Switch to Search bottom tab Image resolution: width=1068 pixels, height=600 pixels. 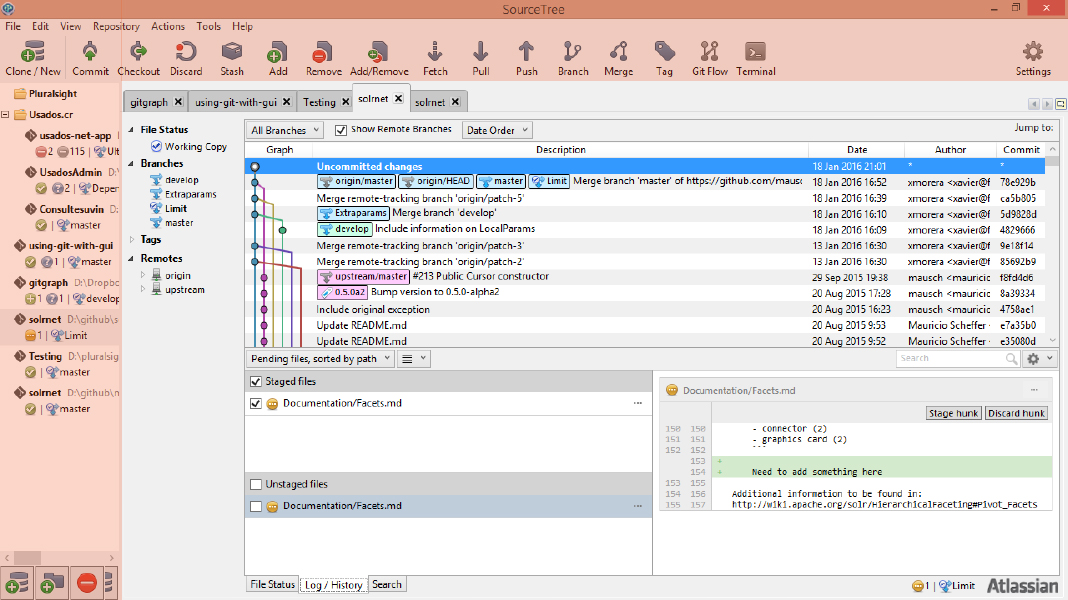pyautogui.click(x=387, y=584)
